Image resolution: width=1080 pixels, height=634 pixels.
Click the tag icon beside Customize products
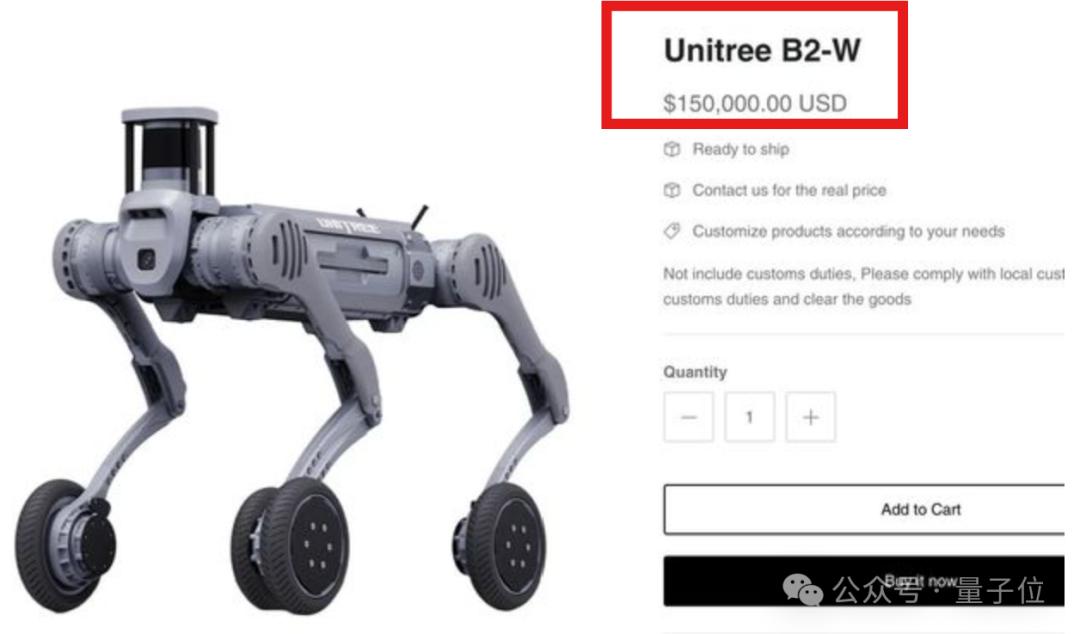(672, 231)
